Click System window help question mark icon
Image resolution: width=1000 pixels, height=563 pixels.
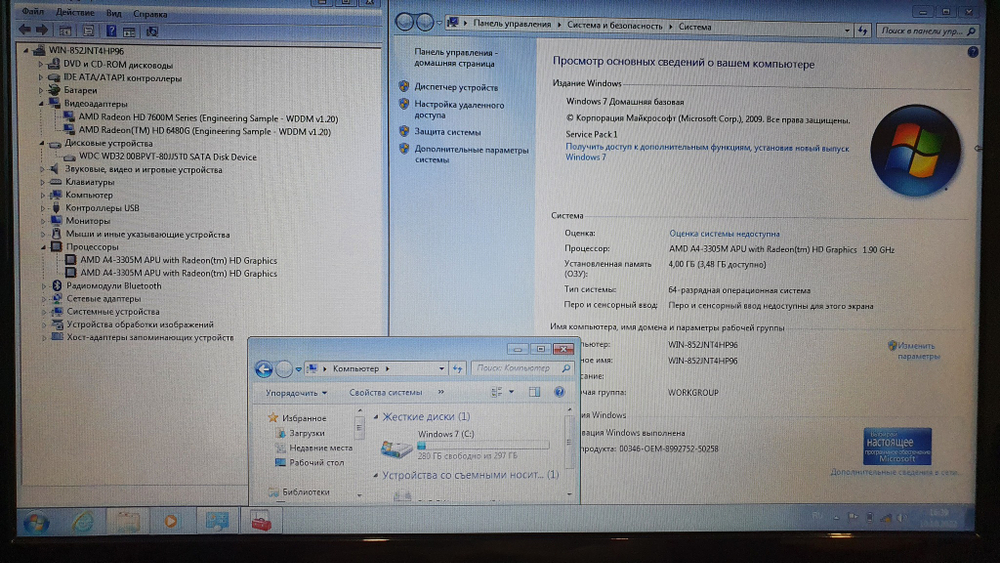[973, 52]
